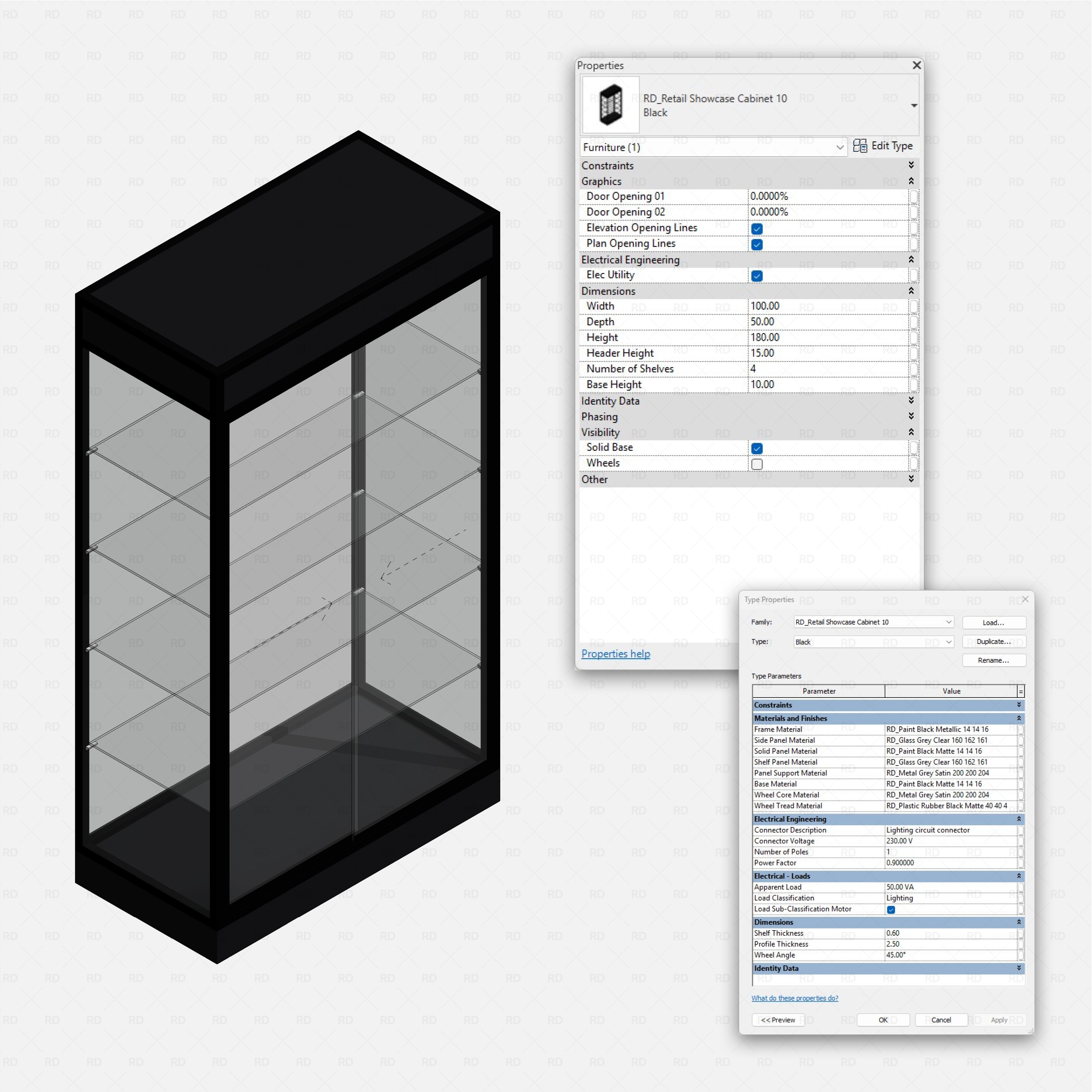Expand Identity Data in Type Properties

[1019, 968]
